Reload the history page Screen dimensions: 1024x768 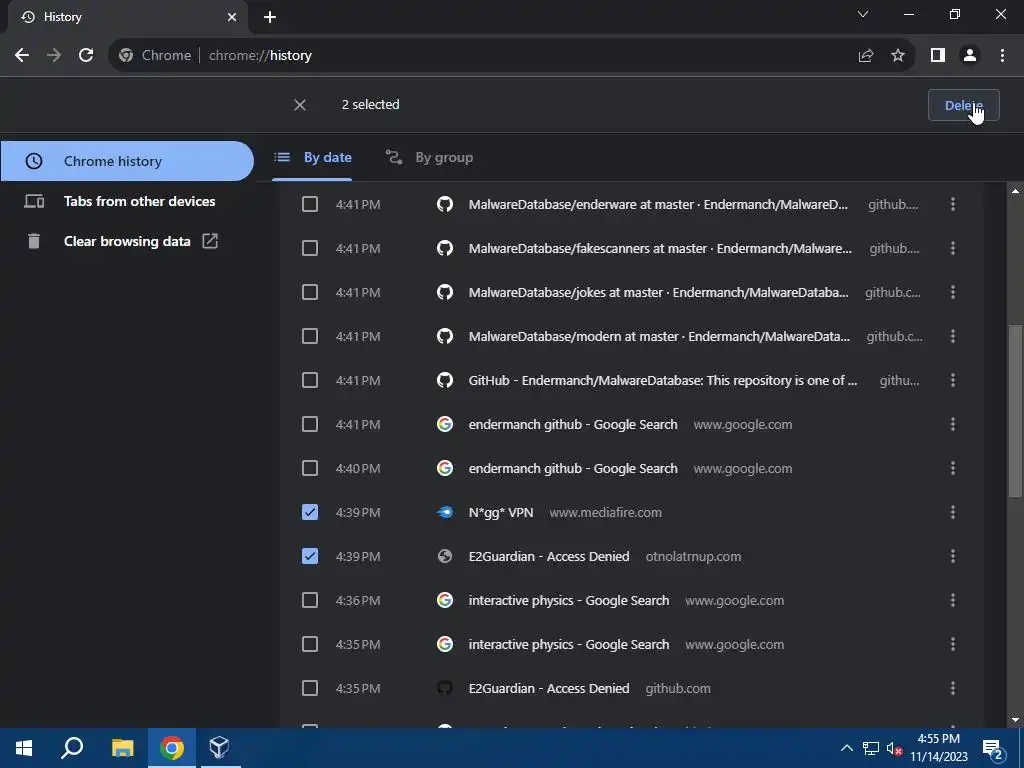pos(86,56)
